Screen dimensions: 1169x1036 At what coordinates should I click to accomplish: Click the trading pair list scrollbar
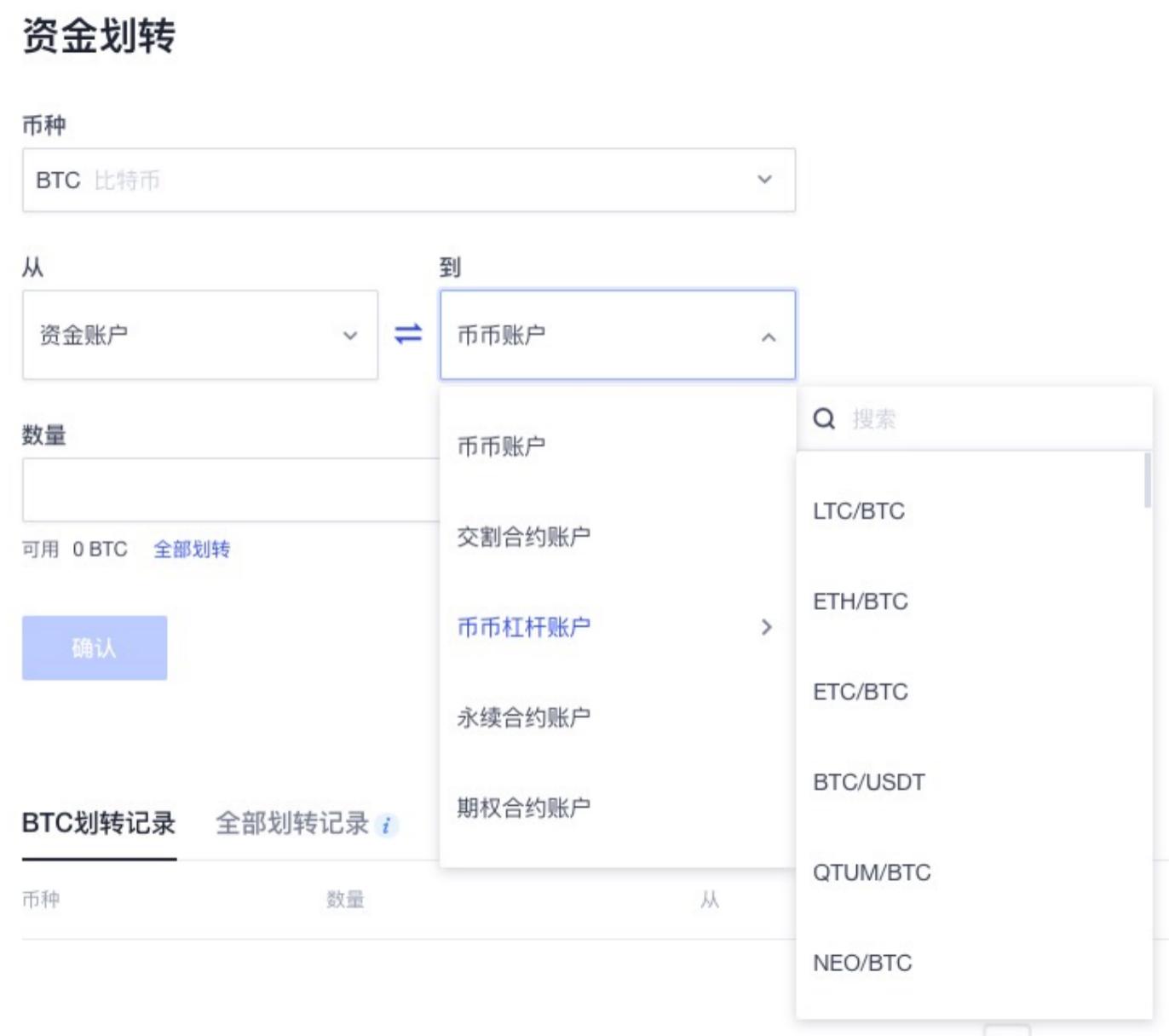[x=1147, y=481]
